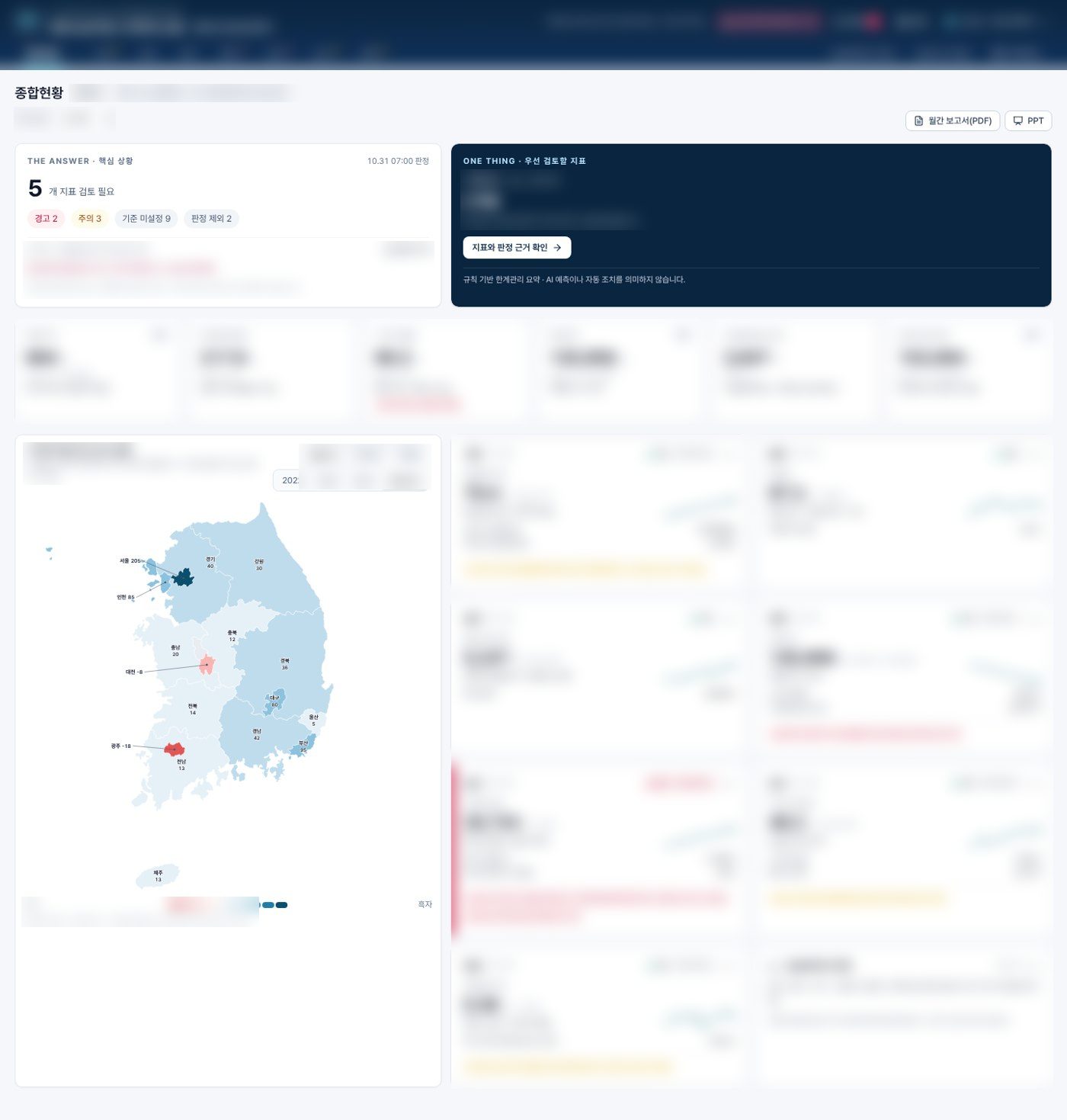Screen dimensions: 1067x1120
Task: Select the dark blue 서울 region on map
Action: (183, 577)
